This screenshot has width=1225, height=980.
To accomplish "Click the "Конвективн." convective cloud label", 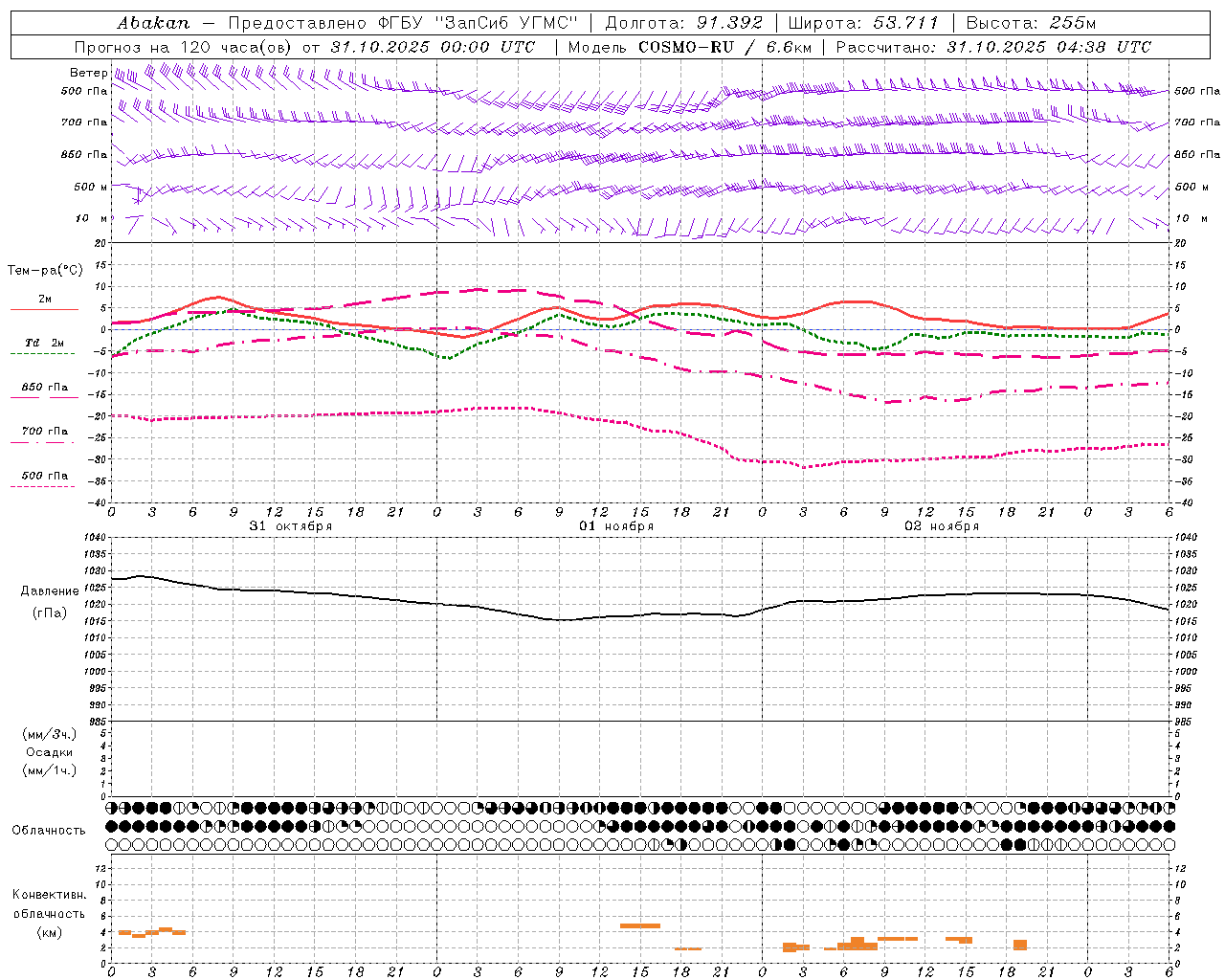I will click(x=49, y=895).
